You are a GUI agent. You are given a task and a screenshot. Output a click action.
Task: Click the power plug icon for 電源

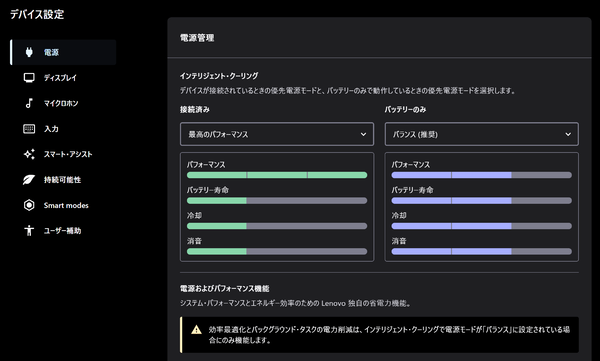pyautogui.click(x=29, y=52)
